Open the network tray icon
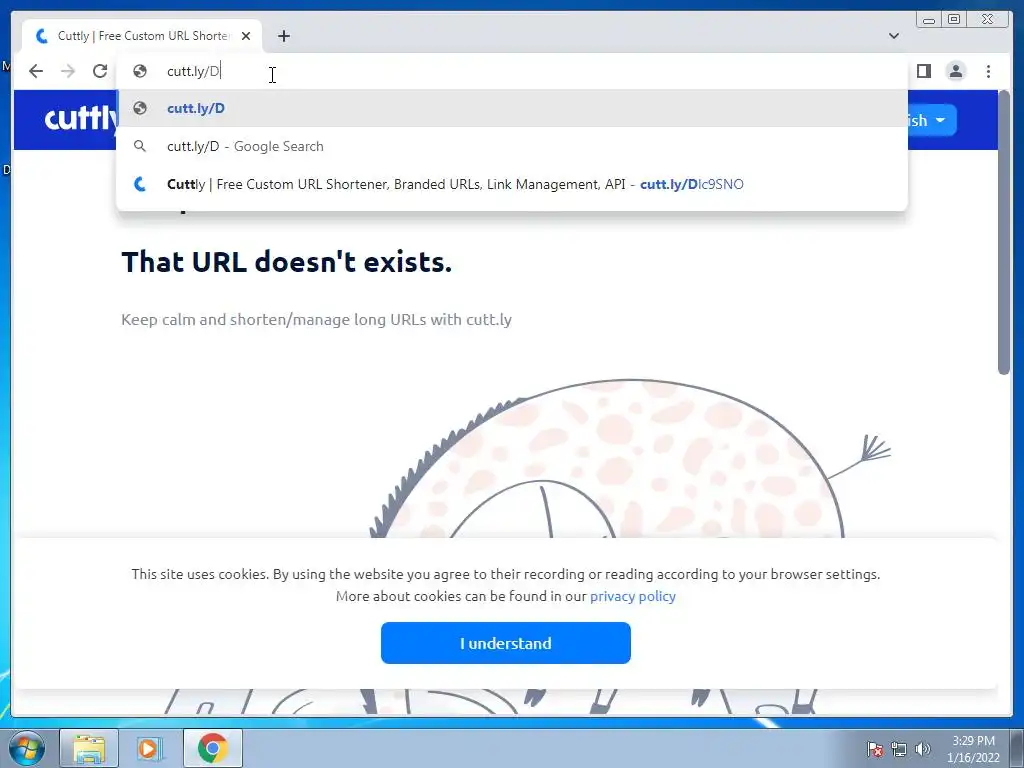Image resolution: width=1024 pixels, height=768 pixels. coord(899,749)
